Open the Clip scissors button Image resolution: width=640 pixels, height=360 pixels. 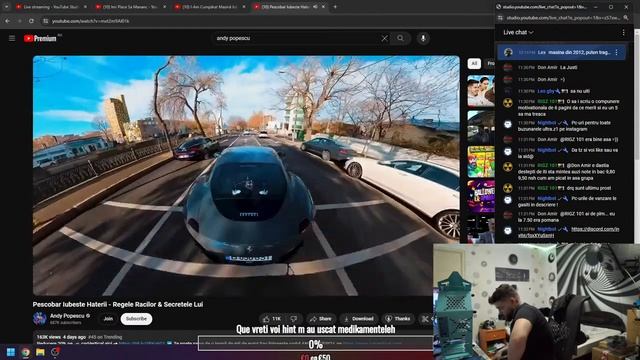[x=425, y=319]
